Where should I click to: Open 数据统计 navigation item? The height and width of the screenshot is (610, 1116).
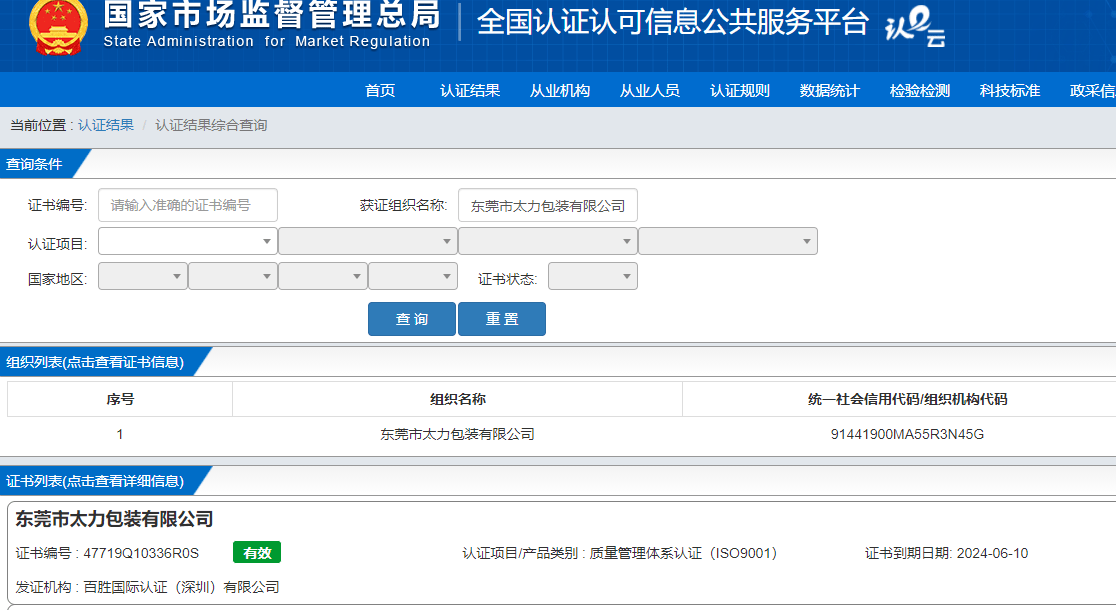coord(830,90)
